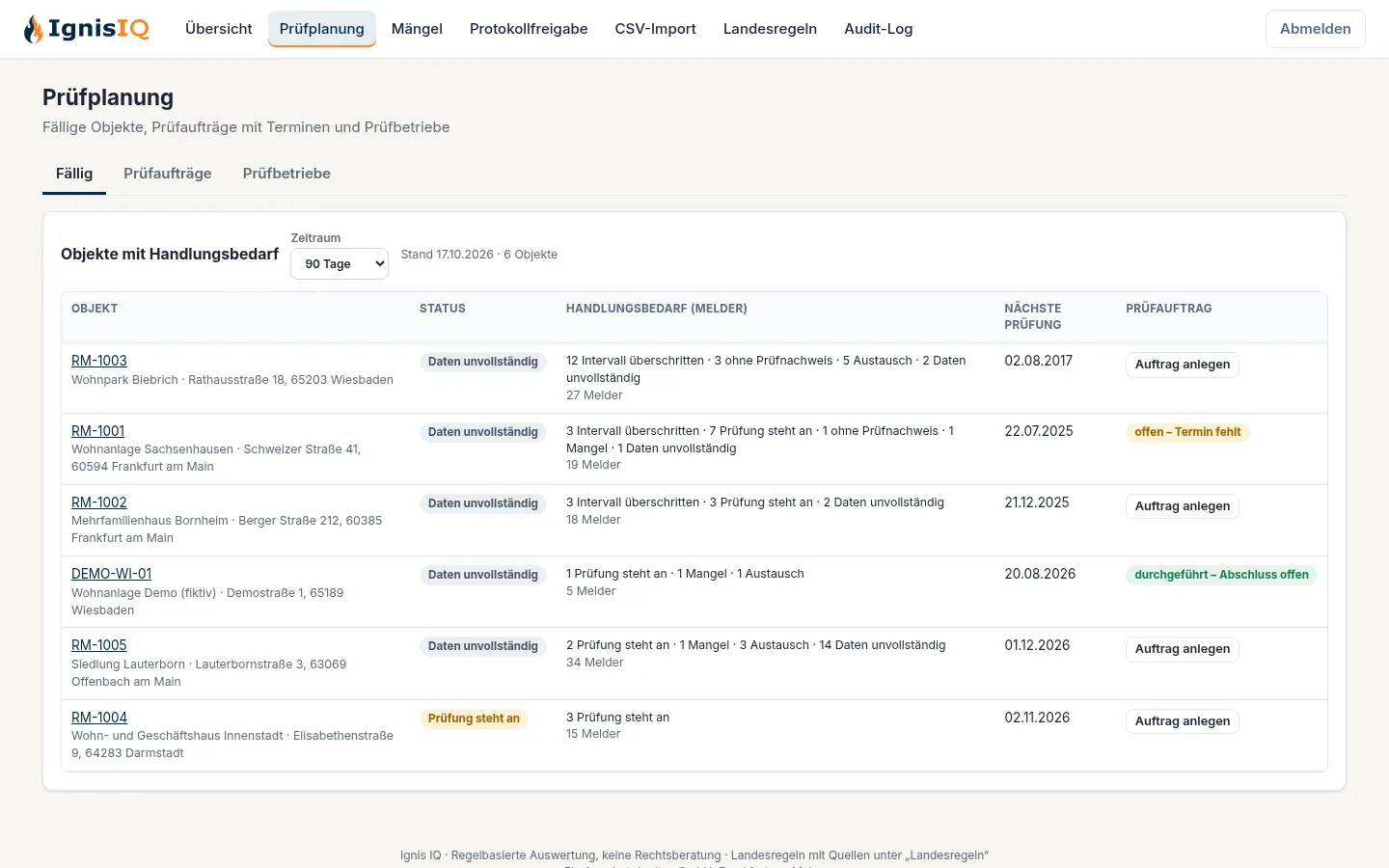Click the date 01.12.2026
Image resolution: width=1389 pixels, height=868 pixels.
1037,645
